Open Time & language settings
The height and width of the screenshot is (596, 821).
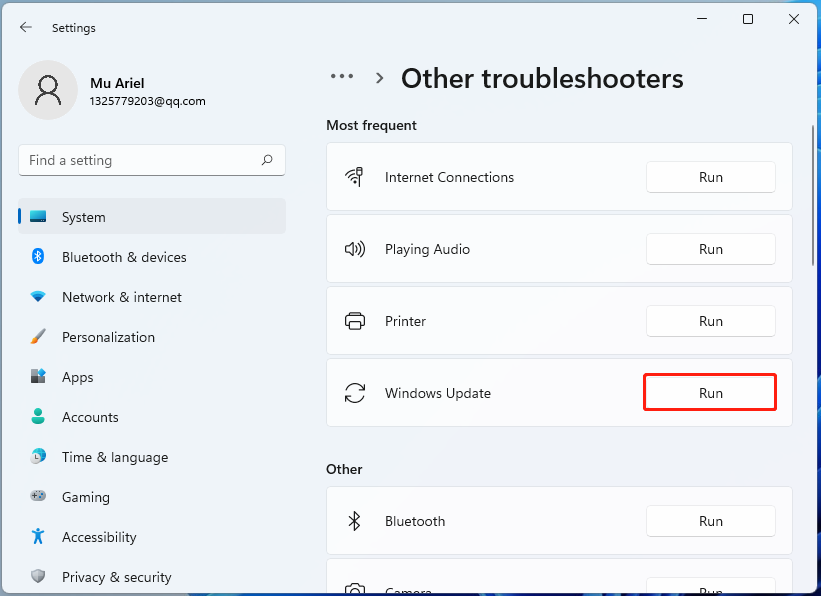pos(152,457)
